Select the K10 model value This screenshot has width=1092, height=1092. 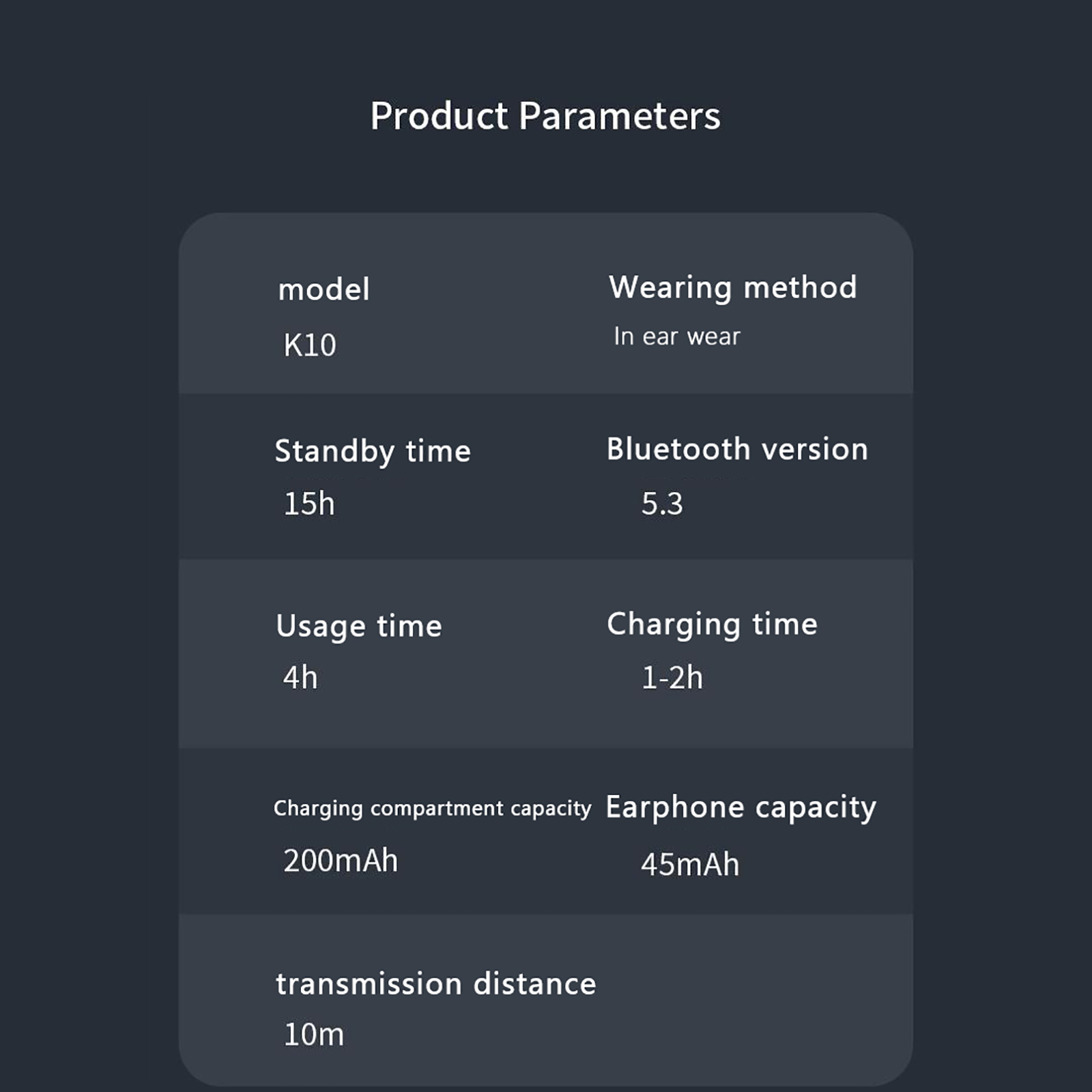310,345
